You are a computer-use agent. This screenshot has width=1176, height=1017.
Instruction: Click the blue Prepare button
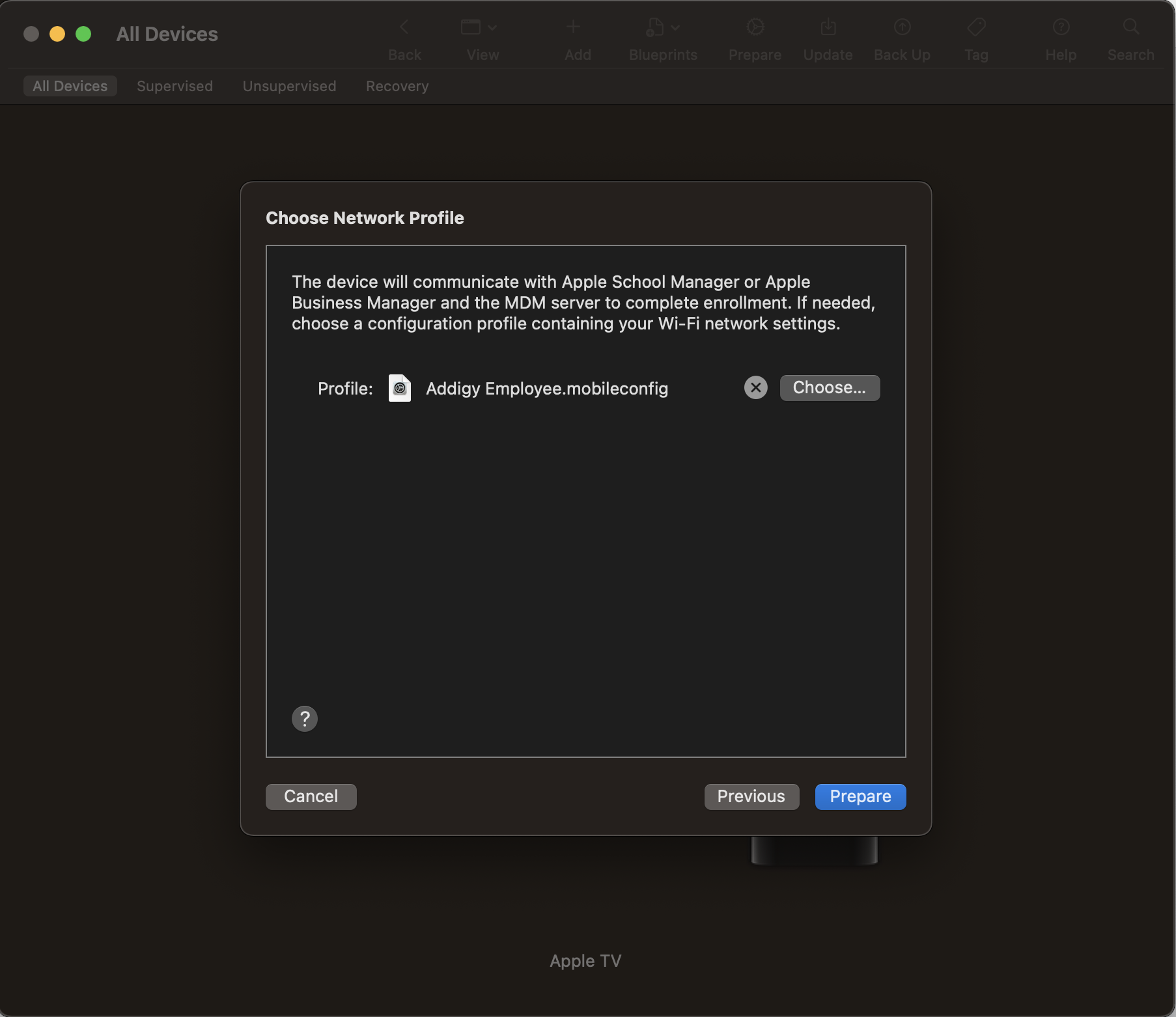click(x=860, y=797)
